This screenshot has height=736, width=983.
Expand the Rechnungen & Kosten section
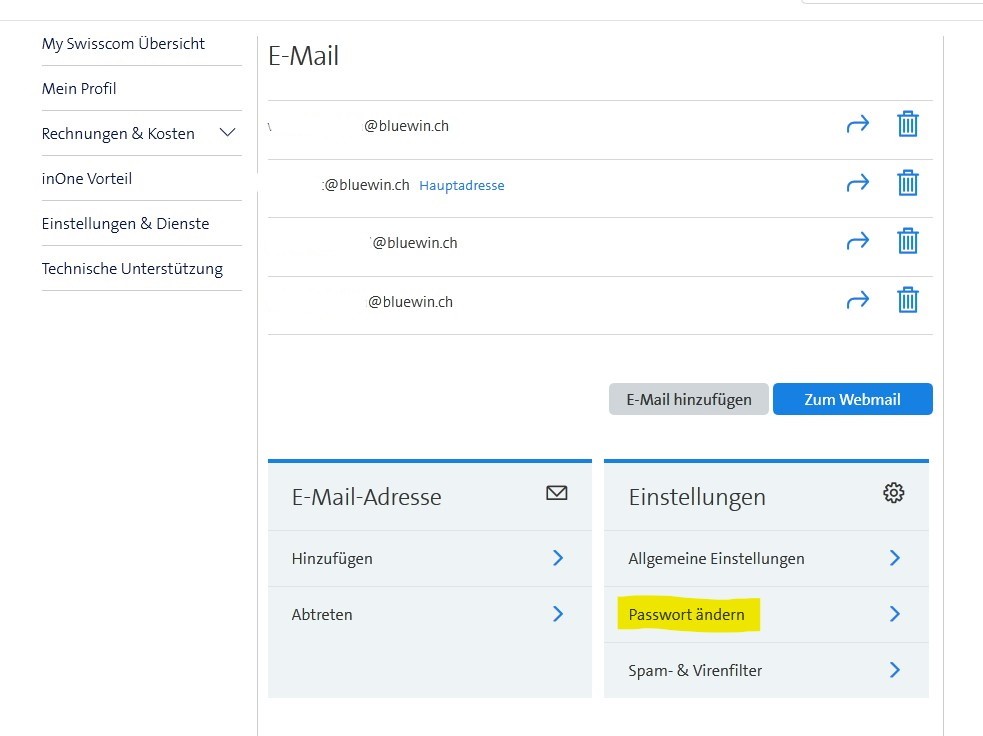point(227,132)
